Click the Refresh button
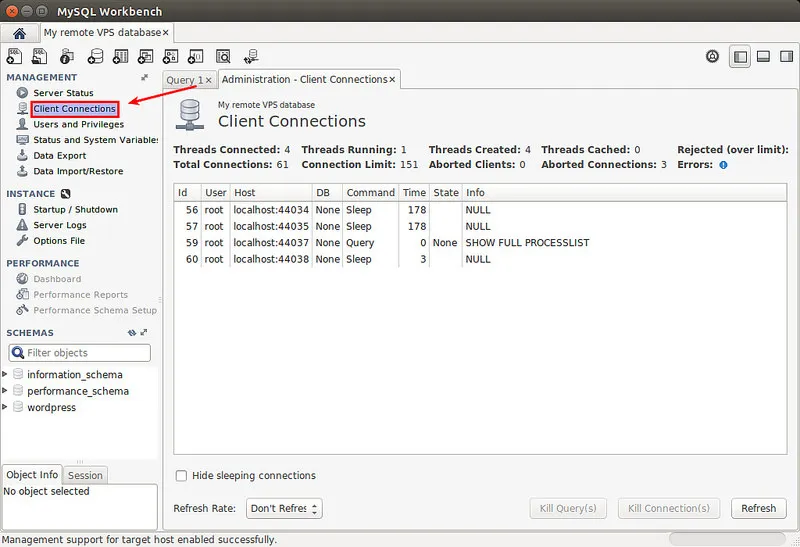Viewport: 800px width, 547px height. 758,508
